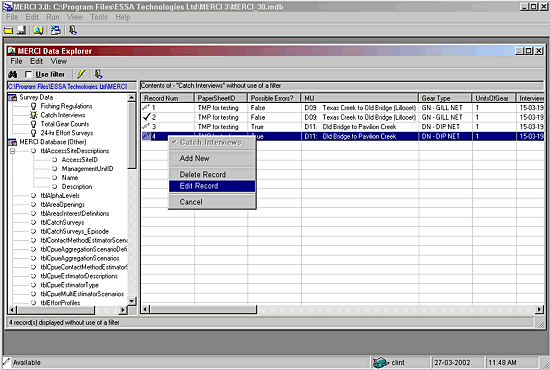Screen dimensions: 550x370
Task: Click the icon right of lightning bolt
Action: [x=99, y=74]
